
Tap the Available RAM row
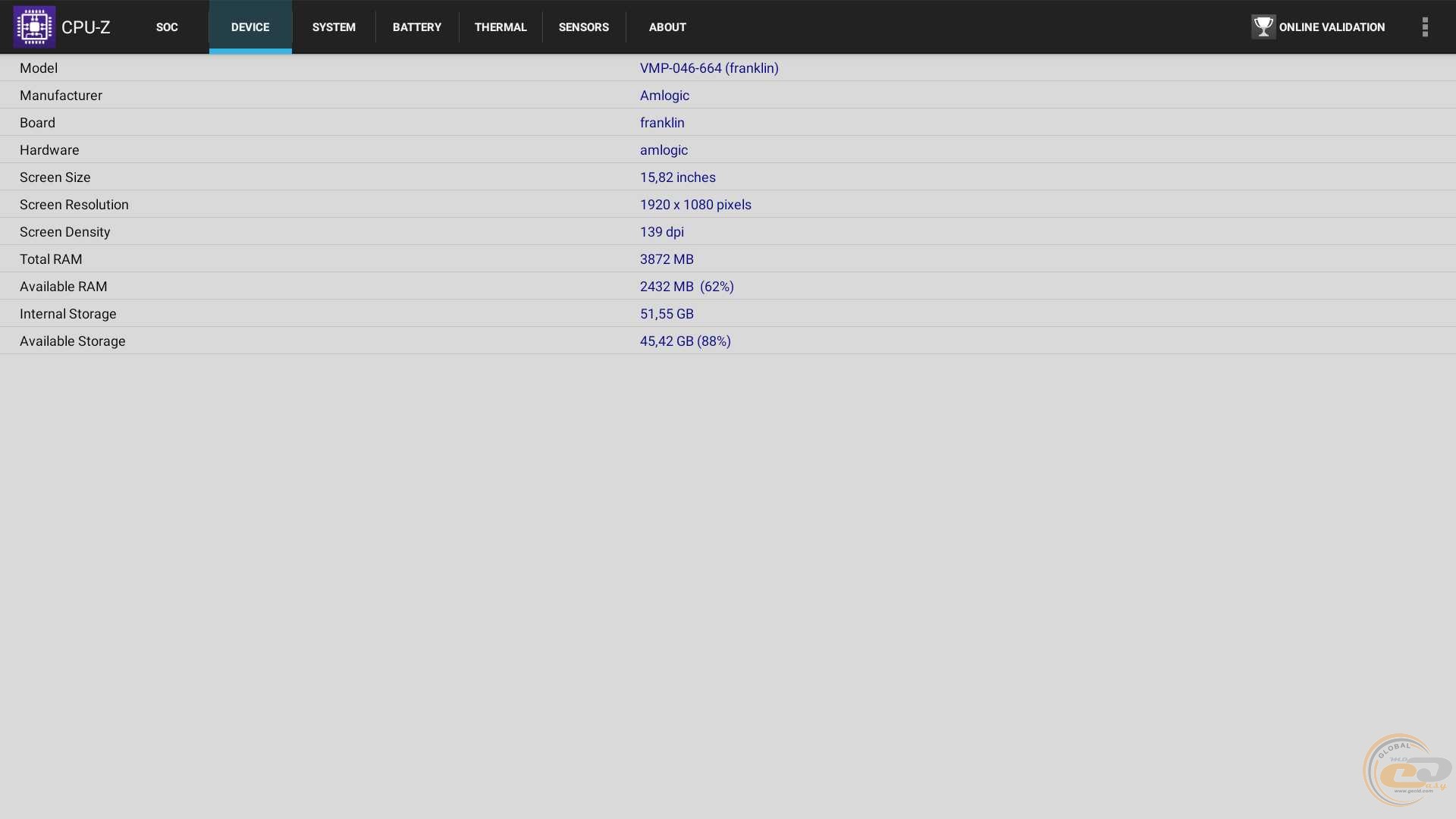686,287
